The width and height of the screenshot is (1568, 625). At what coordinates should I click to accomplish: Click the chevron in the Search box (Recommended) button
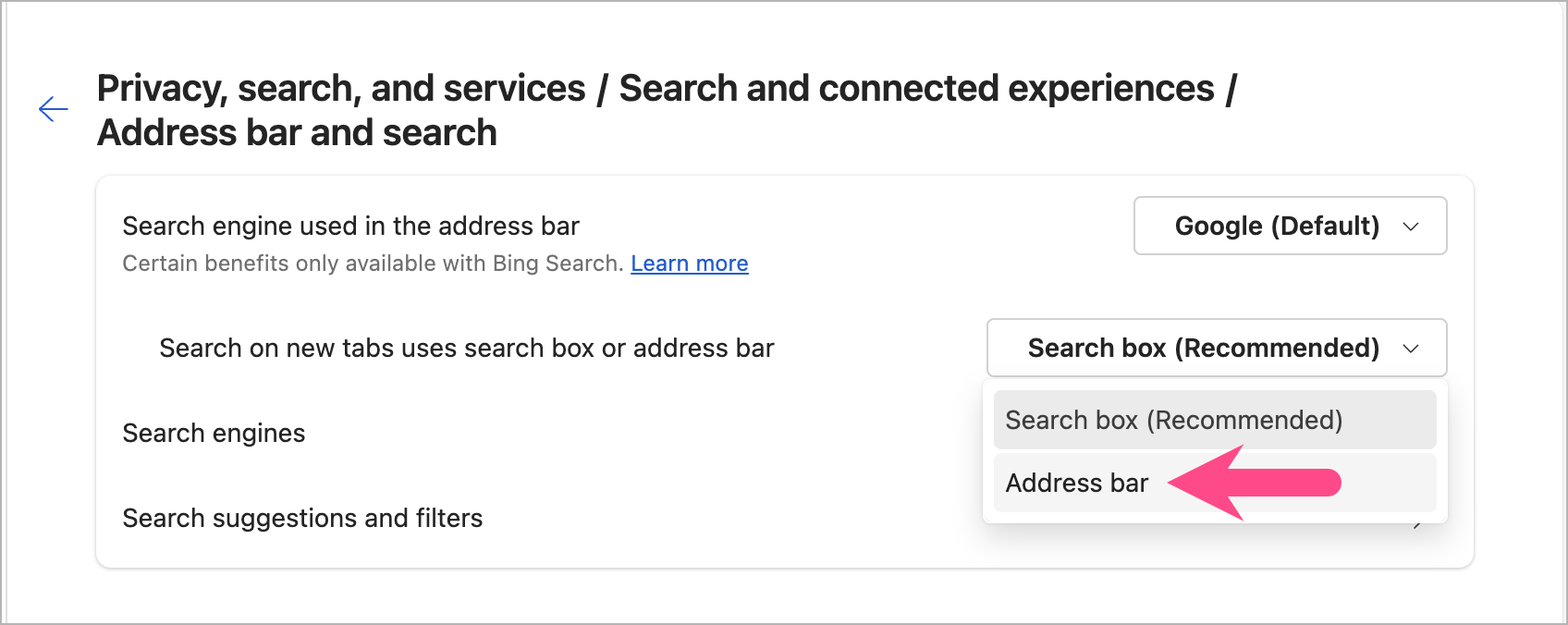[x=1411, y=349]
